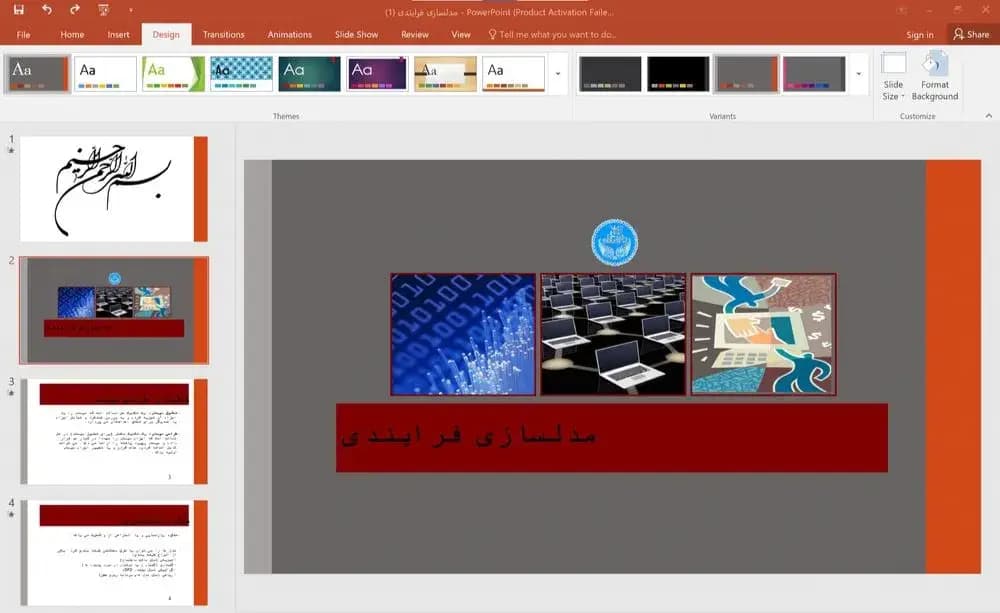The width and height of the screenshot is (1000, 613).
Task: Open Format Background
Action: pyautogui.click(x=935, y=77)
